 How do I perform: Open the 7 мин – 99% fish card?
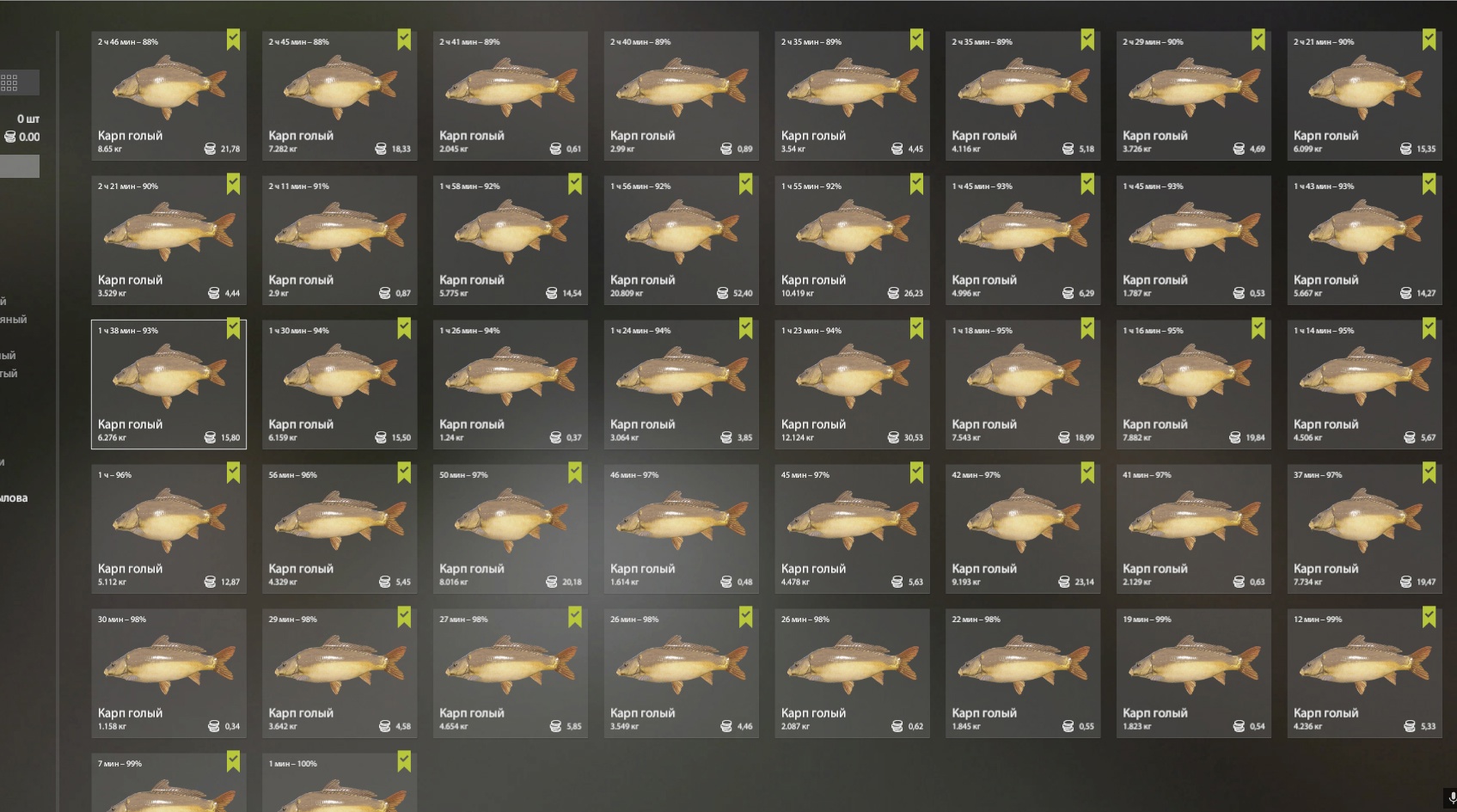pyautogui.click(x=168, y=782)
